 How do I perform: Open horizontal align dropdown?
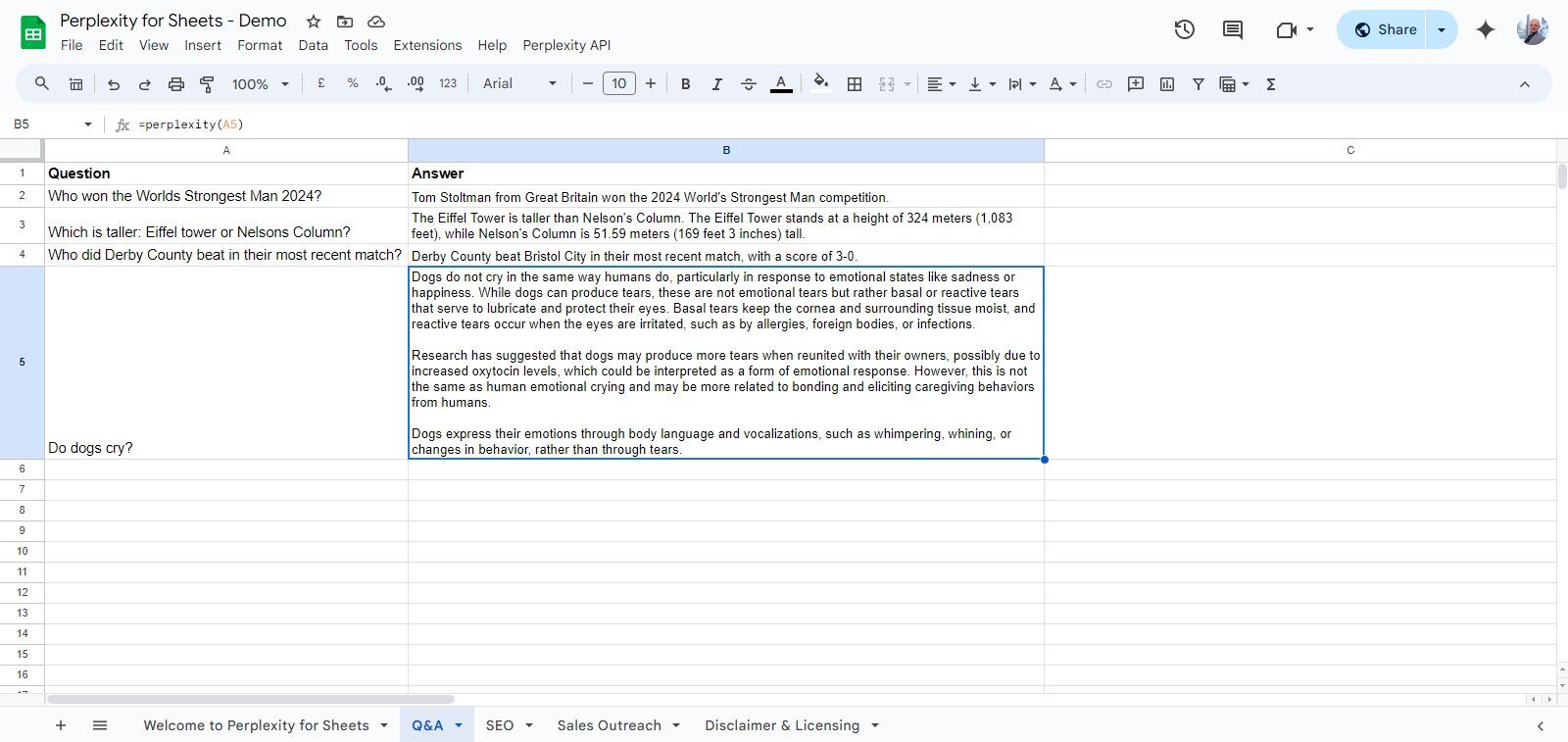941,84
